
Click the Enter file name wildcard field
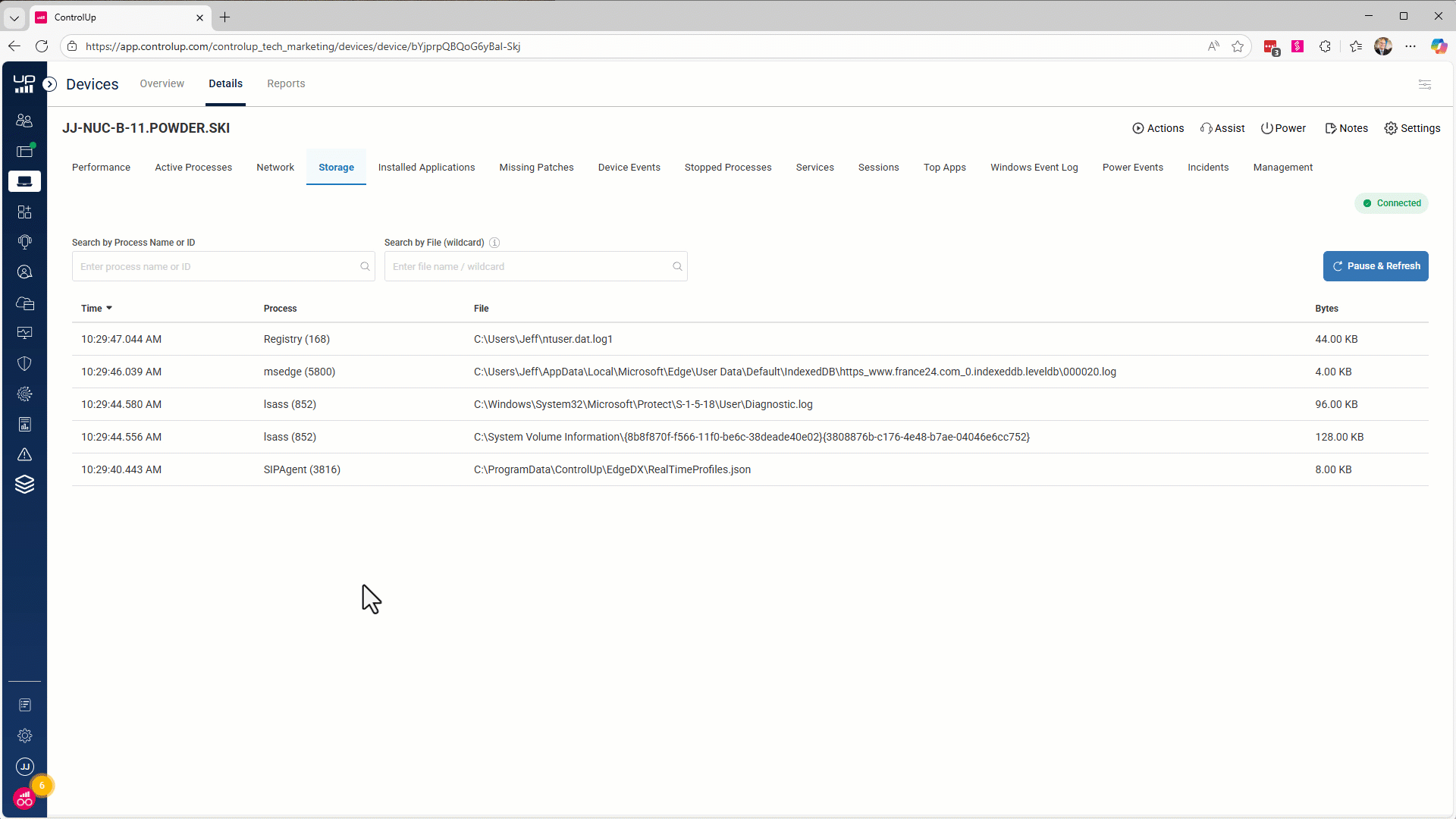(x=531, y=266)
